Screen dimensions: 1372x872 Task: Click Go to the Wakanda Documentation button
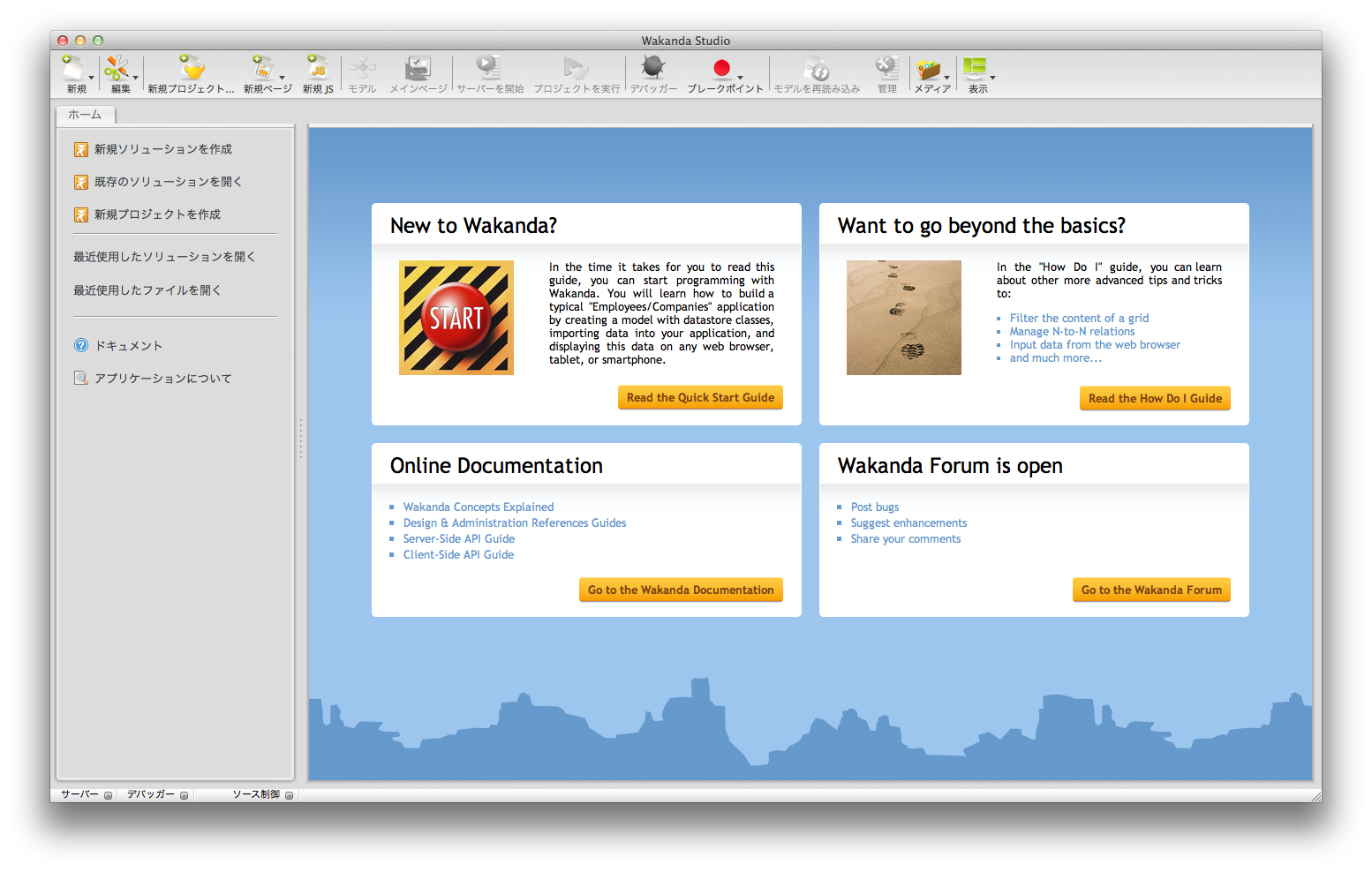point(681,590)
